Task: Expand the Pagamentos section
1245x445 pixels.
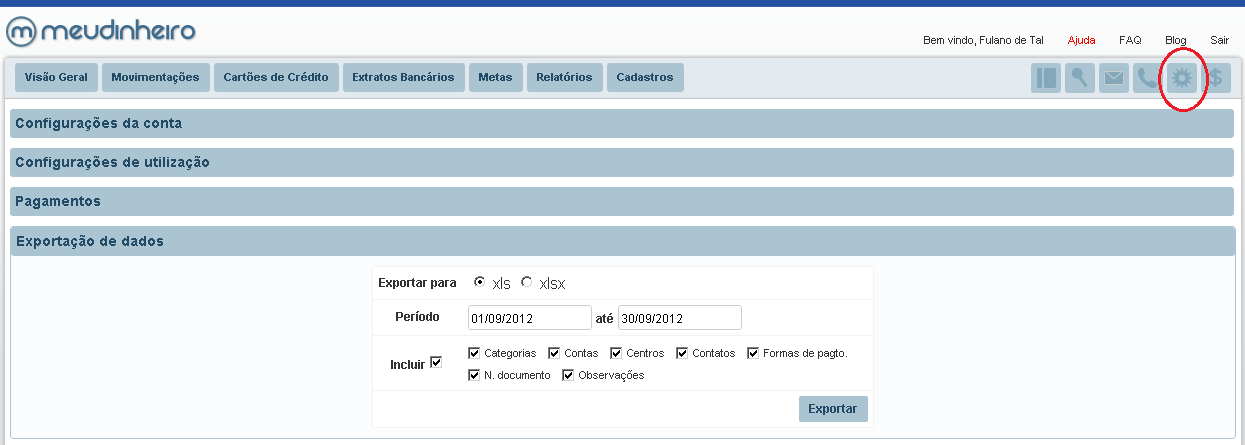Action: point(621,201)
